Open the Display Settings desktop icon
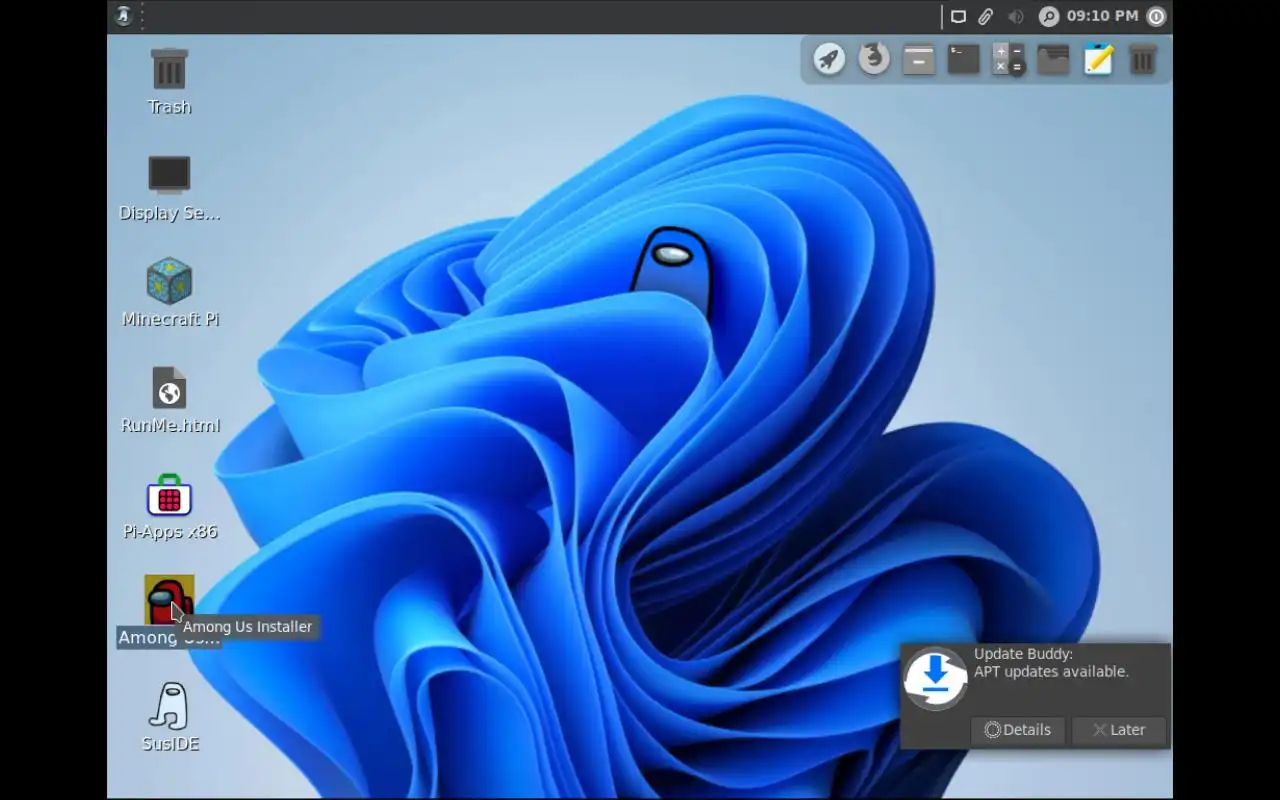This screenshot has height=800, width=1280. (x=169, y=175)
